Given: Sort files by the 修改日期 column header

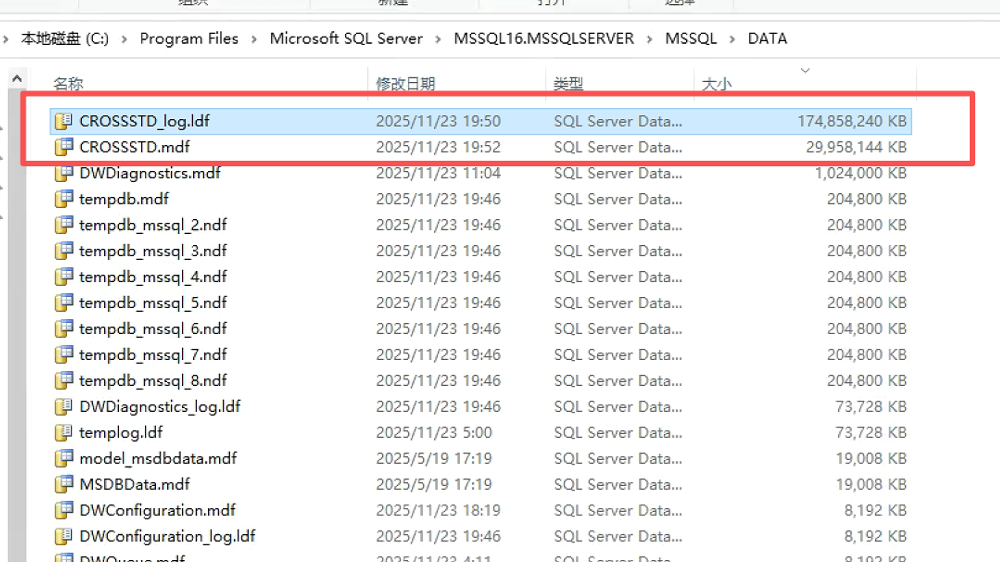Looking at the screenshot, I should [x=405, y=85].
